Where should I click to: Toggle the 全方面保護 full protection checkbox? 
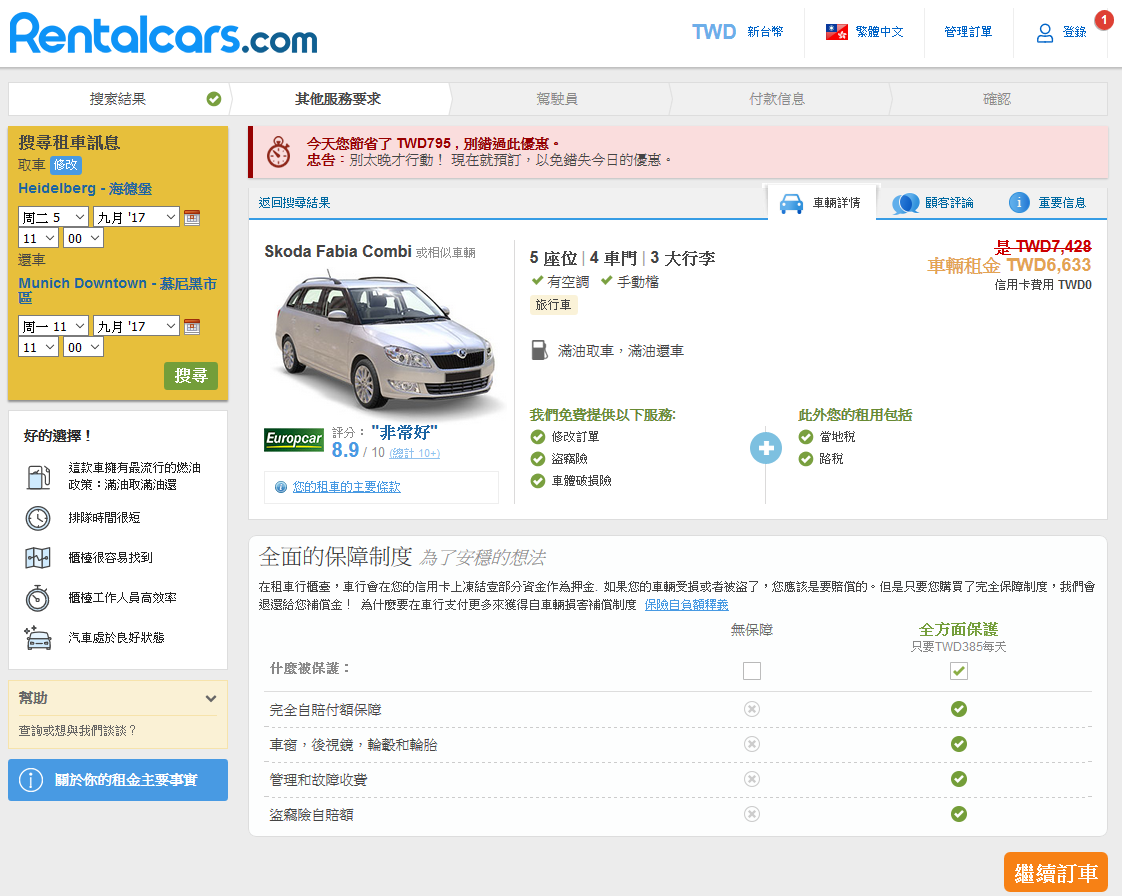959,671
